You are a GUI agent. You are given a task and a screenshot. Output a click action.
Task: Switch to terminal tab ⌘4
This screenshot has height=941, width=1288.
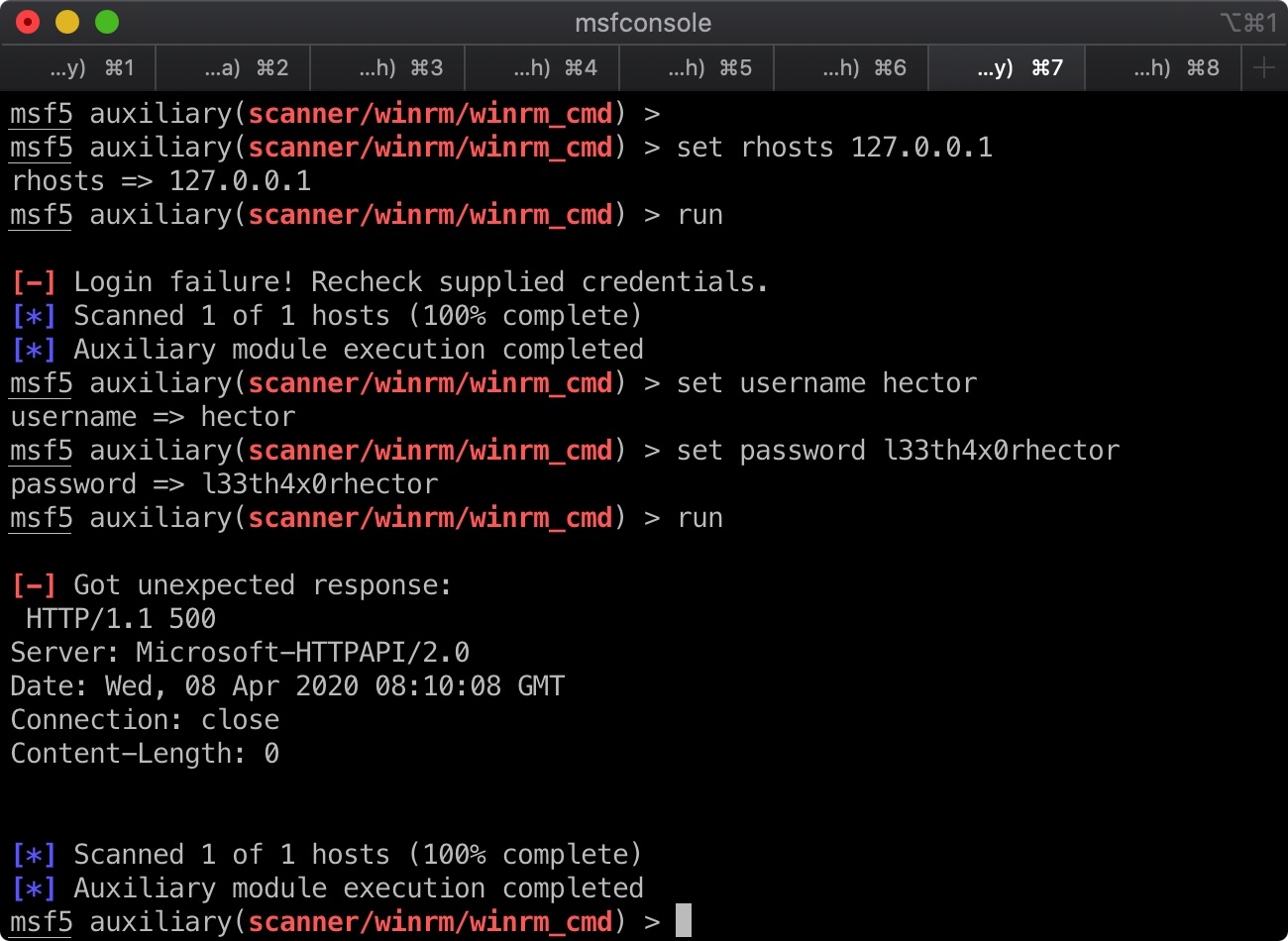click(x=542, y=67)
